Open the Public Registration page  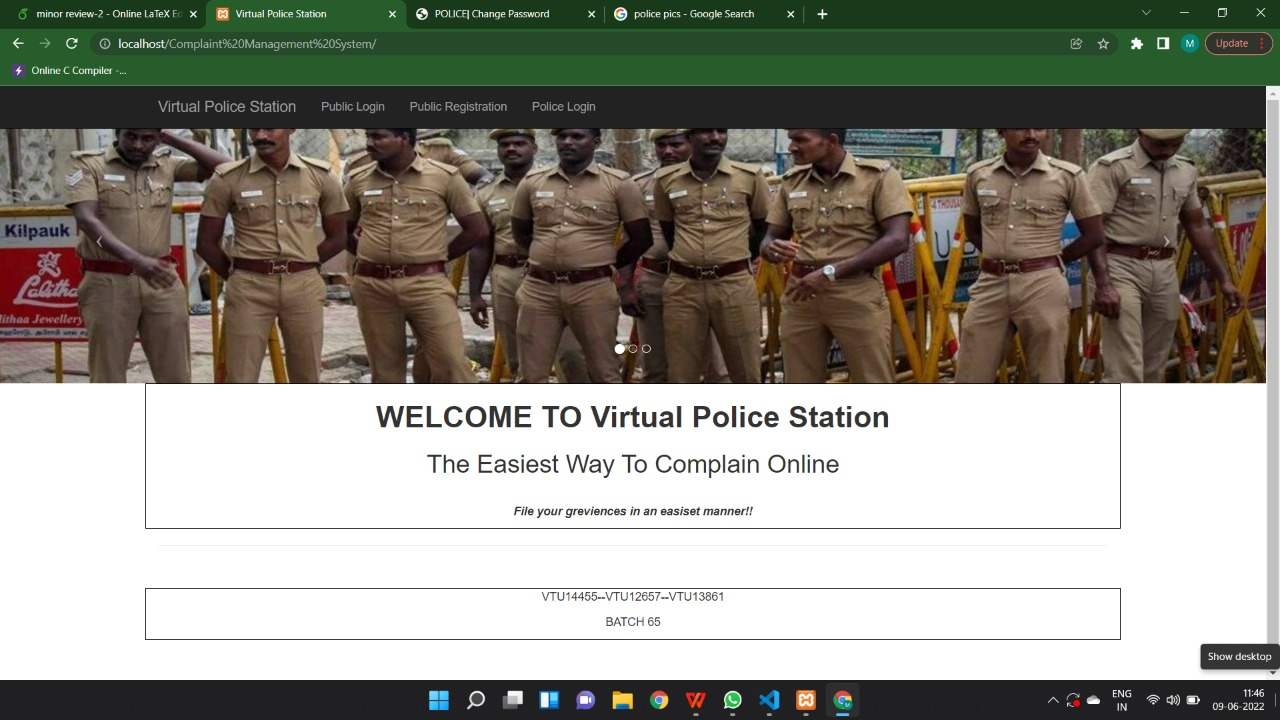click(458, 106)
